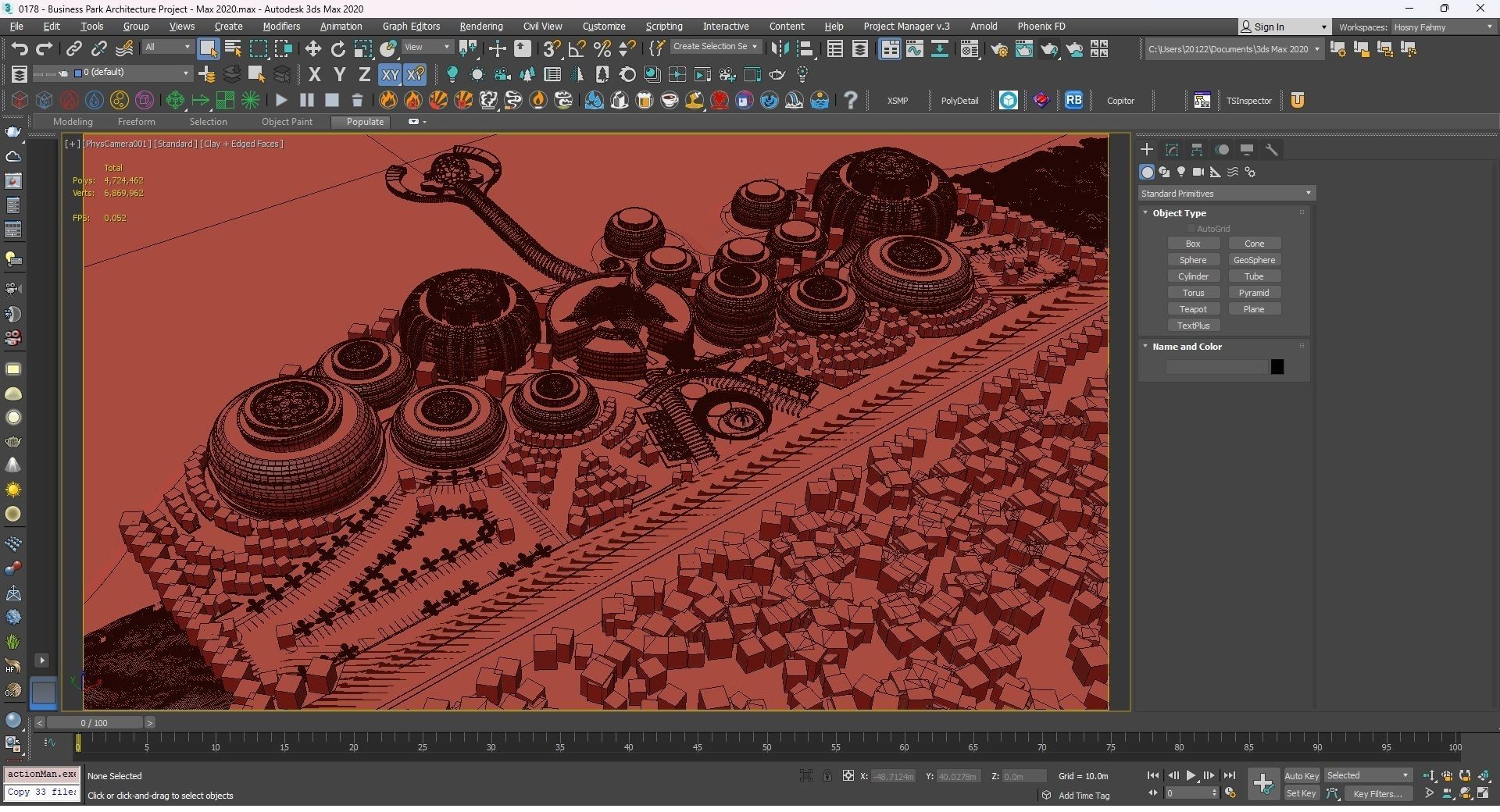Open the selection filter 'All' dropdown
This screenshot has height=812, width=1500.
coord(167,48)
